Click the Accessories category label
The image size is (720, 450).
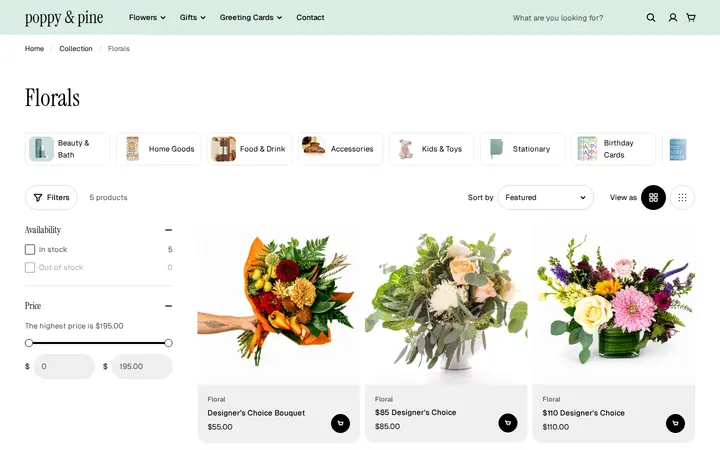click(x=352, y=149)
